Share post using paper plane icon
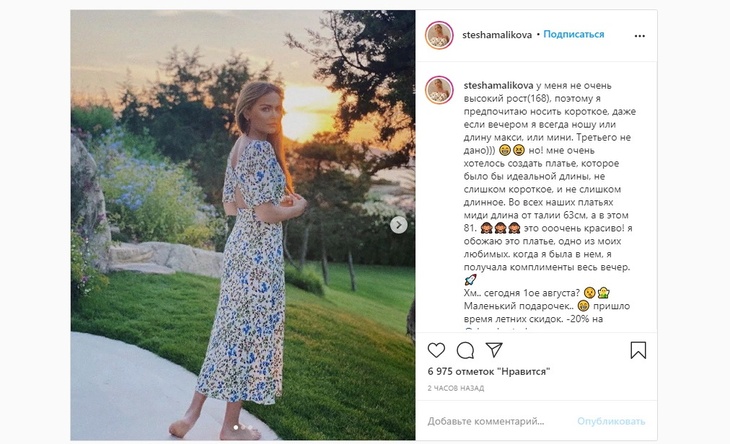Image resolution: width=730 pixels, height=444 pixels. pyautogui.click(x=494, y=350)
